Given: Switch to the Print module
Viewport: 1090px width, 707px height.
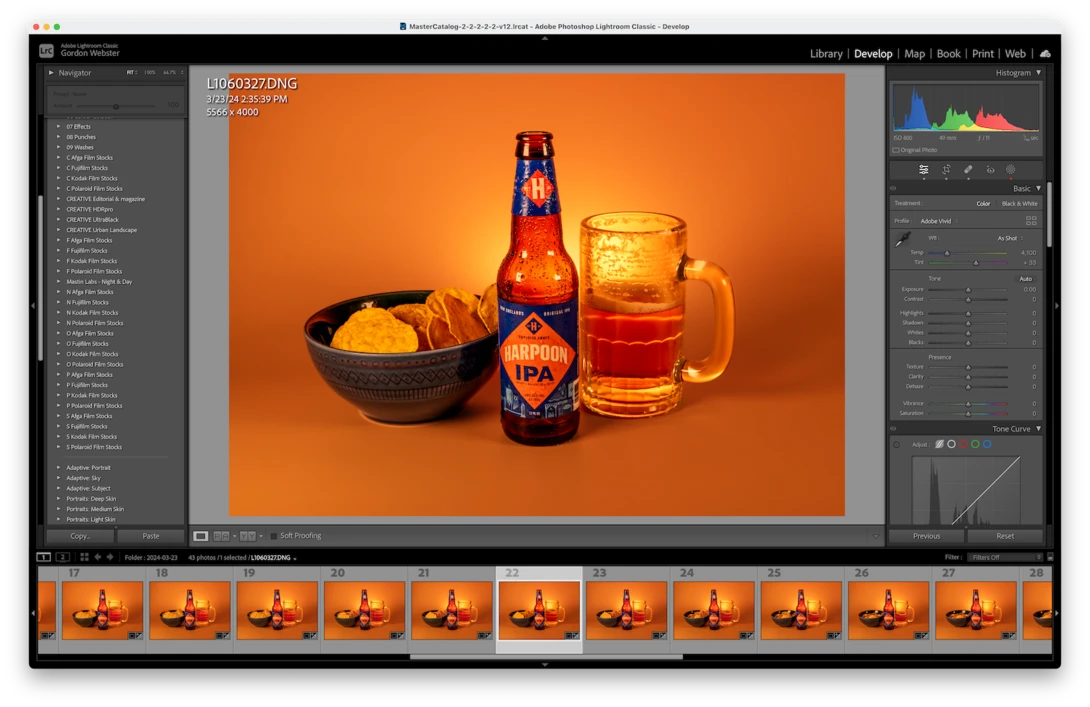Looking at the screenshot, I should pyautogui.click(x=982, y=54).
